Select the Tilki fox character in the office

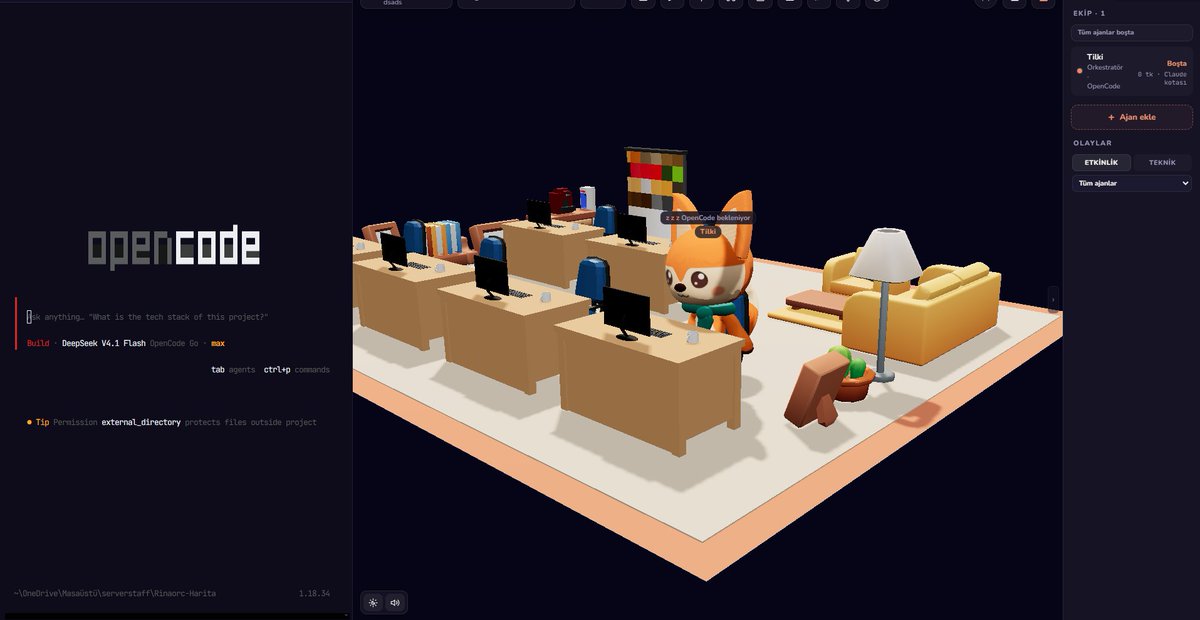click(x=708, y=275)
